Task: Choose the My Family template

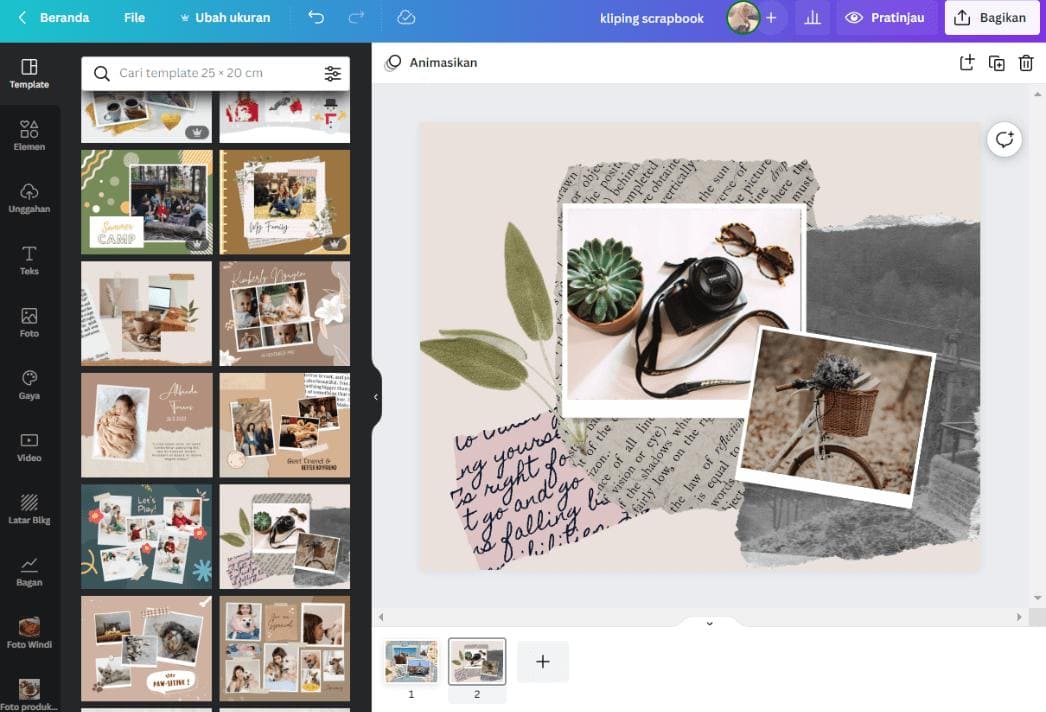Action: (285, 202)
